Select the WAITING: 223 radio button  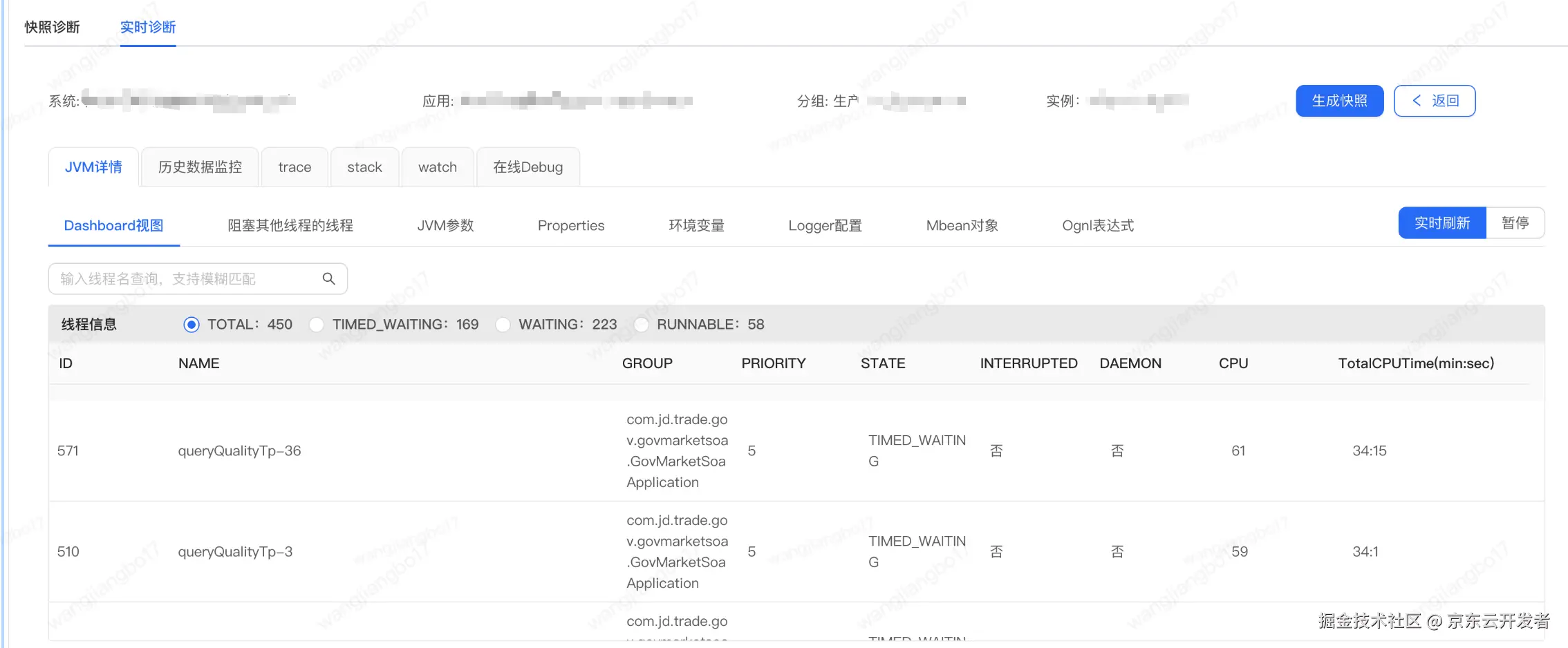point(503,325)
